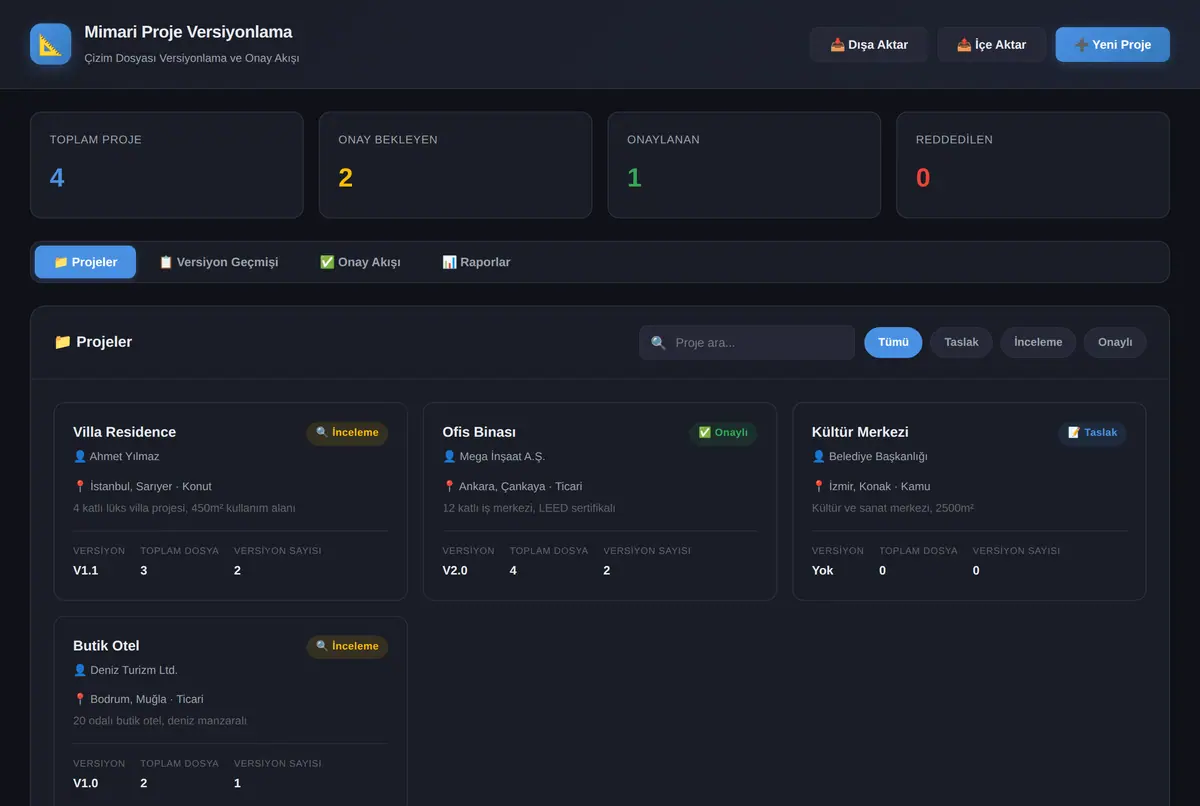The height and width of the screenshot is (806, 1200).
Task: Click the person icon beside Belediye Başkanlığı
Action: (x=819, y=456)
